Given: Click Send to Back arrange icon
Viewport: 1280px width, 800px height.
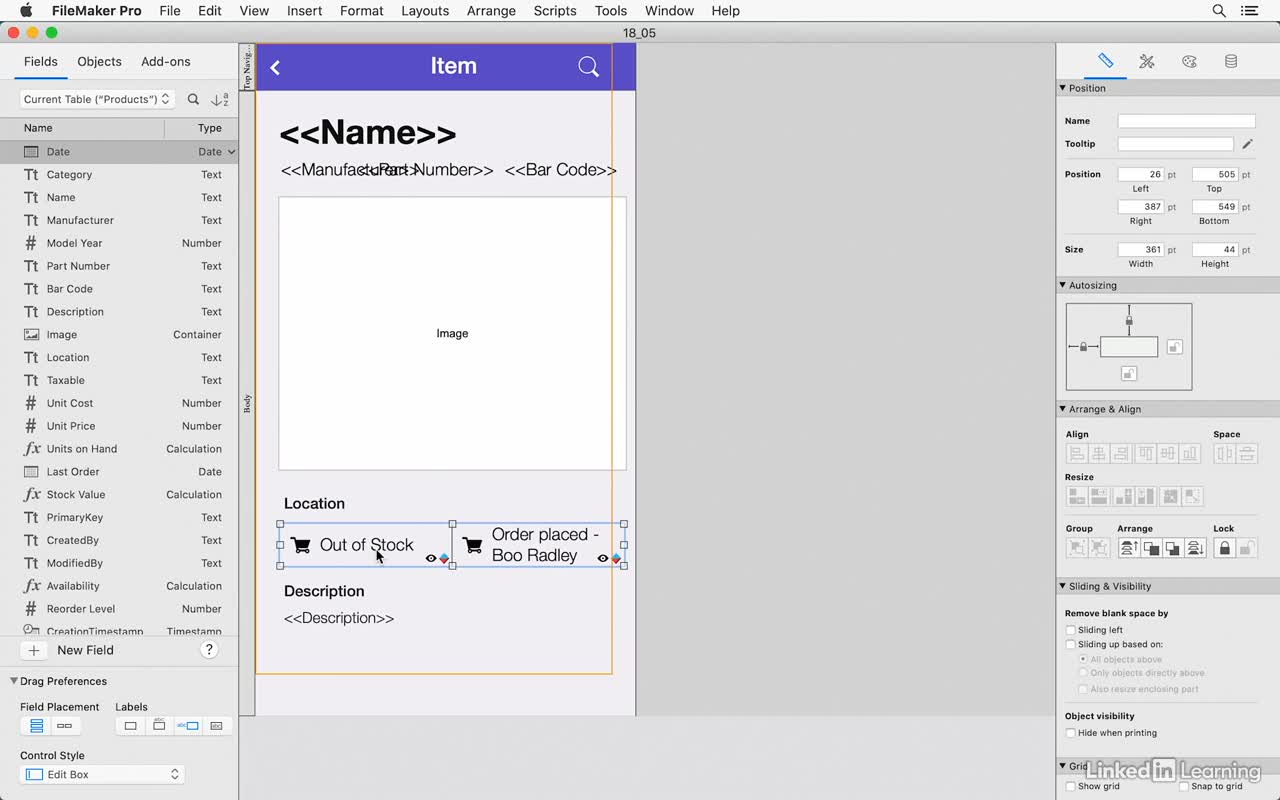Looking at the screenshot, I should click(x=1195, y=548).
